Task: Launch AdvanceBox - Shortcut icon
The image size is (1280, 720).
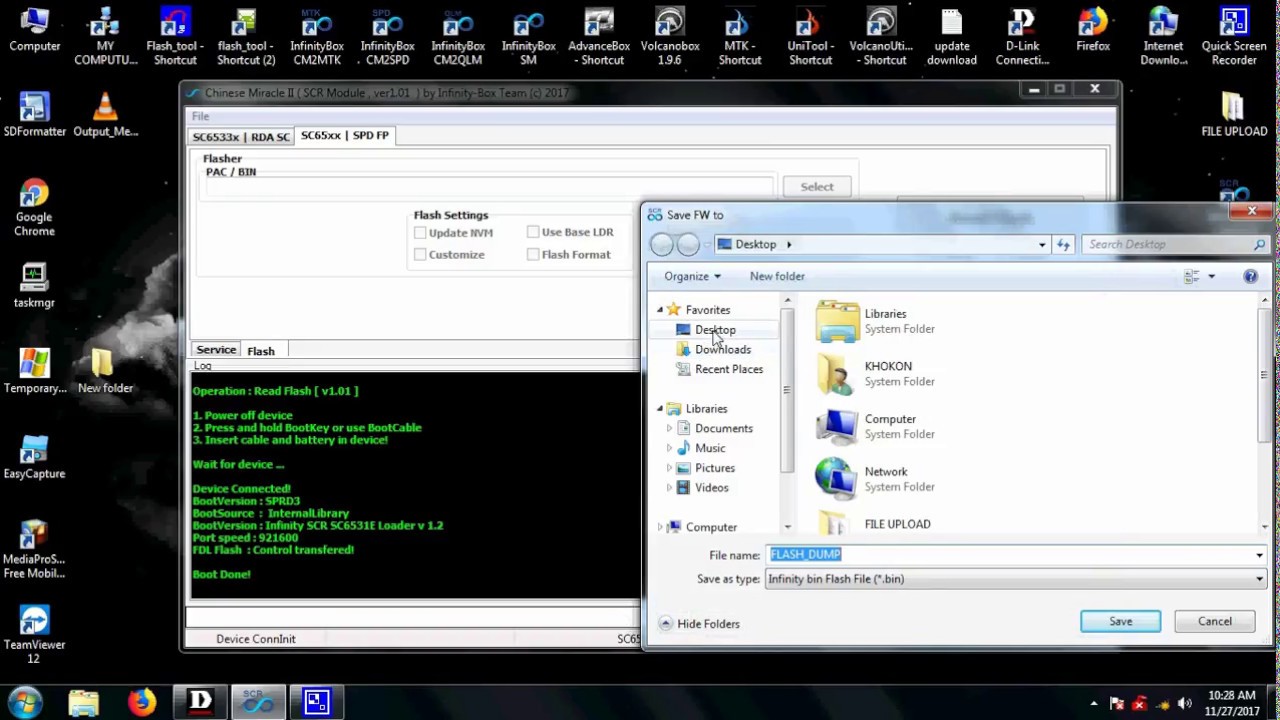Action: [599, 38]
